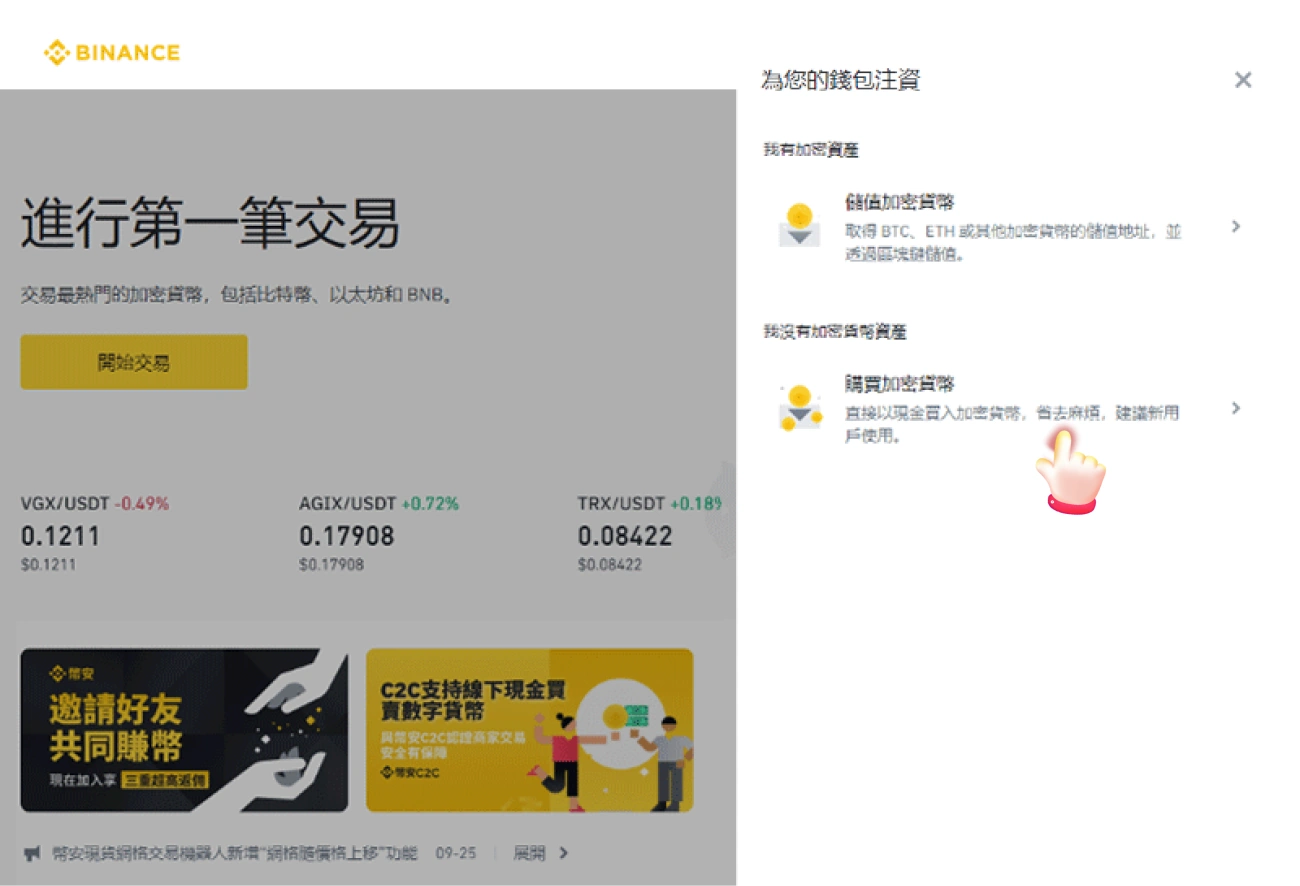Click the 儲值加密貨幣 deposit coin icon

click(x=796, y=227)
